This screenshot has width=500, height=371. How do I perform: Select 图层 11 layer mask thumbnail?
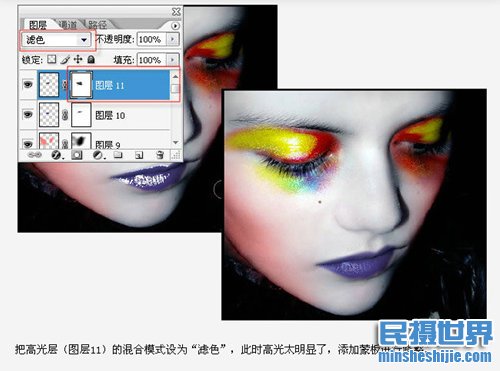pos(81,85)
